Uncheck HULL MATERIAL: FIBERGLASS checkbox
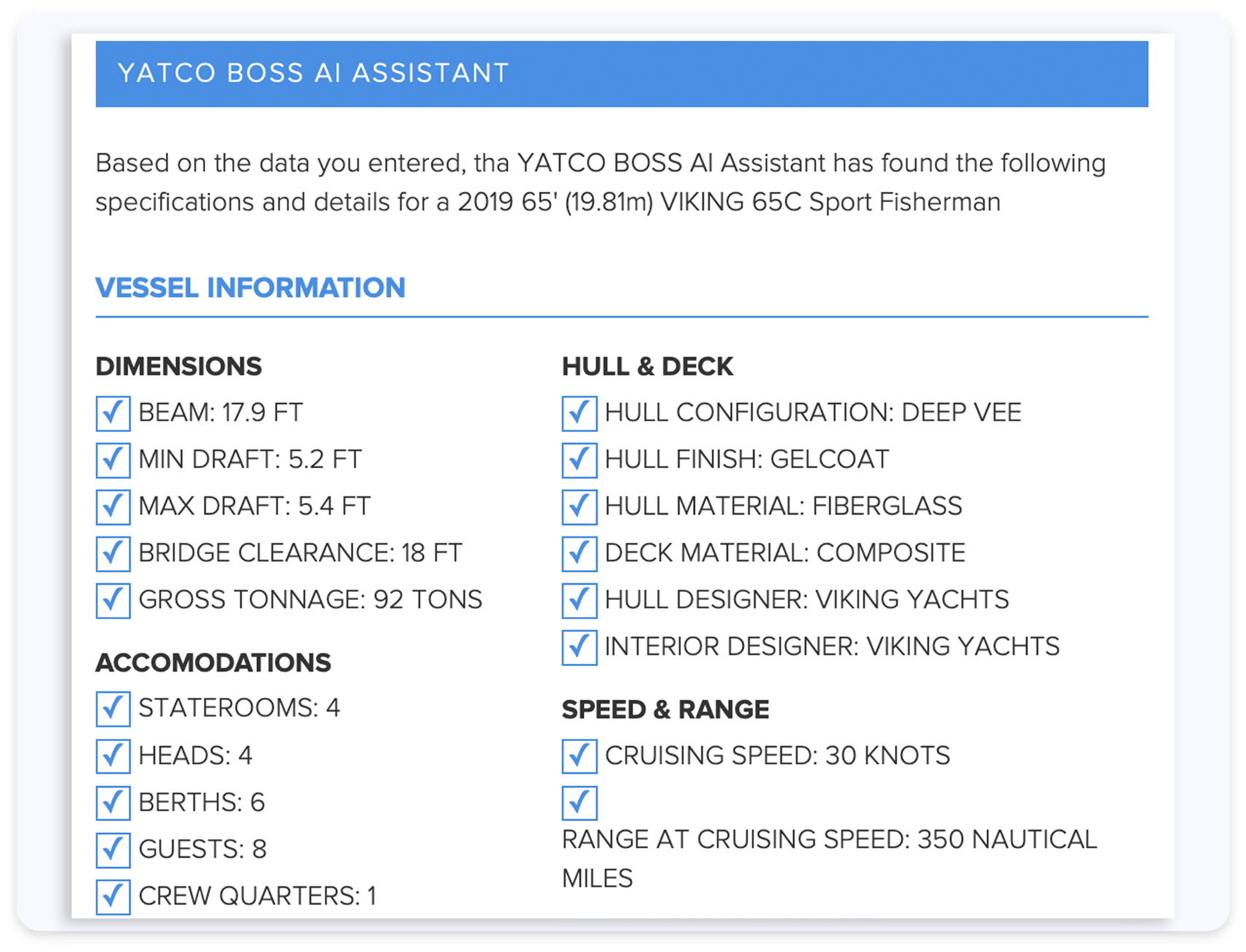 pyautogui.click(x=580, y=507)
